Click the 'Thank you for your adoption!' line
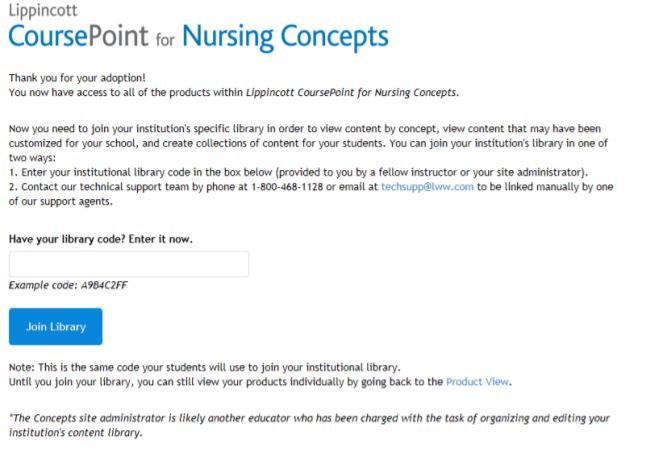 [x=75, y=79]
